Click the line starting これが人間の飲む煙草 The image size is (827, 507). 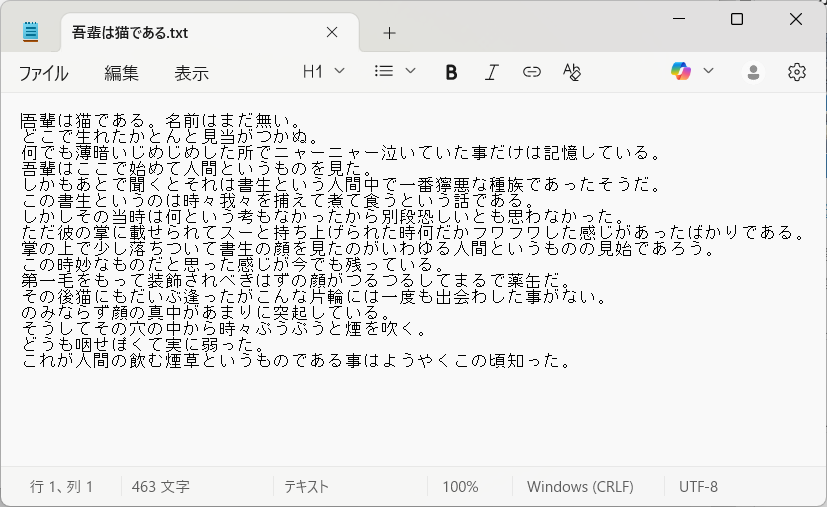coord(296,360)
